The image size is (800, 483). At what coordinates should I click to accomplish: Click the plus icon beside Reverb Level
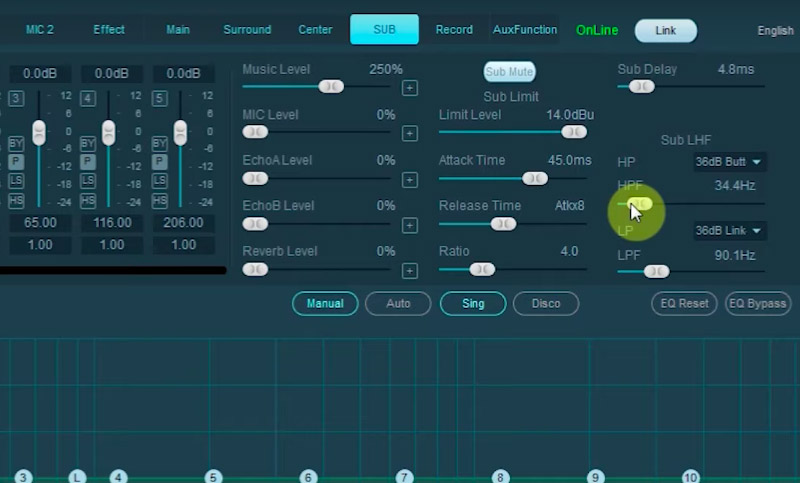point(410,271)
